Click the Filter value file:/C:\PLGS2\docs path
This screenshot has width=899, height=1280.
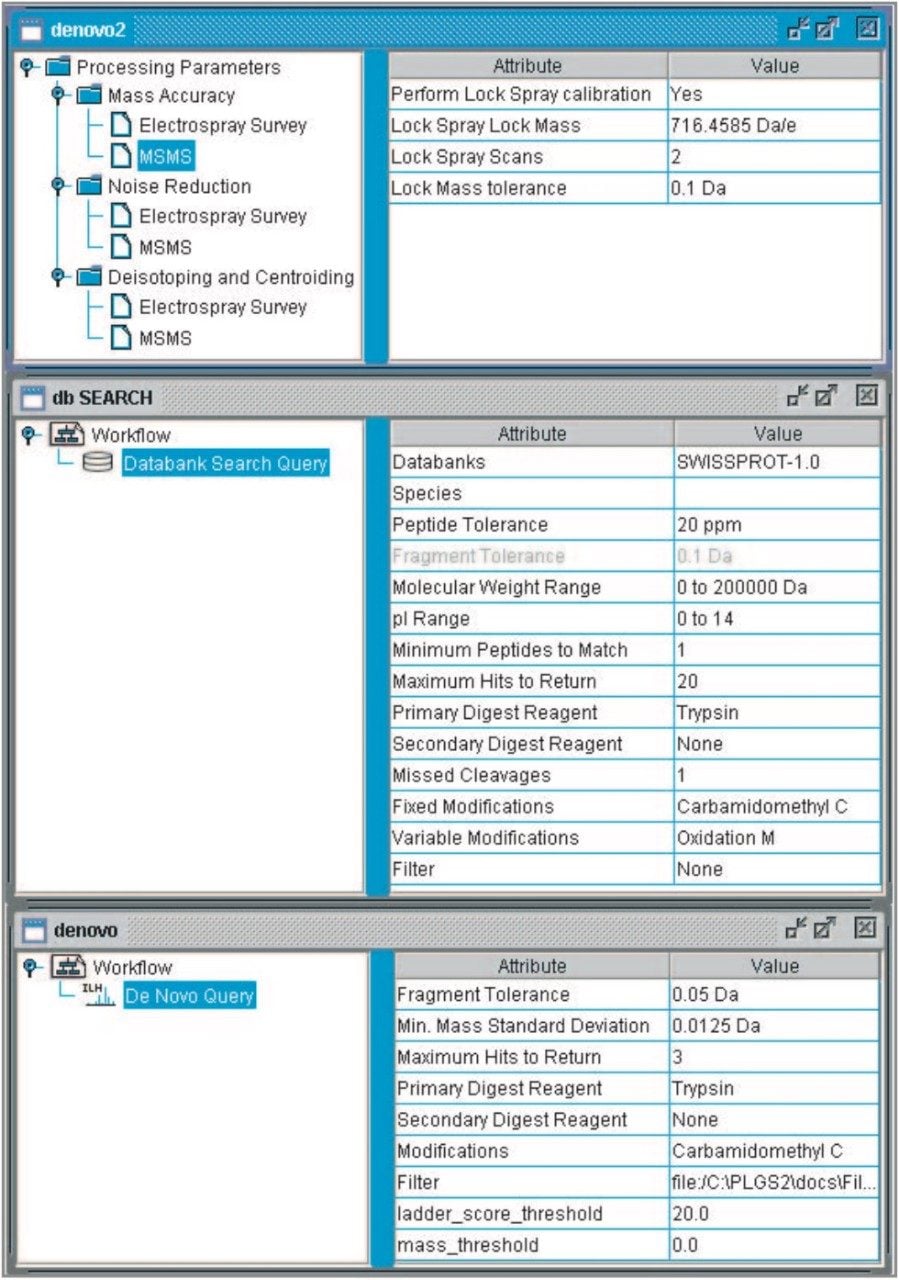pos(775,1182)
